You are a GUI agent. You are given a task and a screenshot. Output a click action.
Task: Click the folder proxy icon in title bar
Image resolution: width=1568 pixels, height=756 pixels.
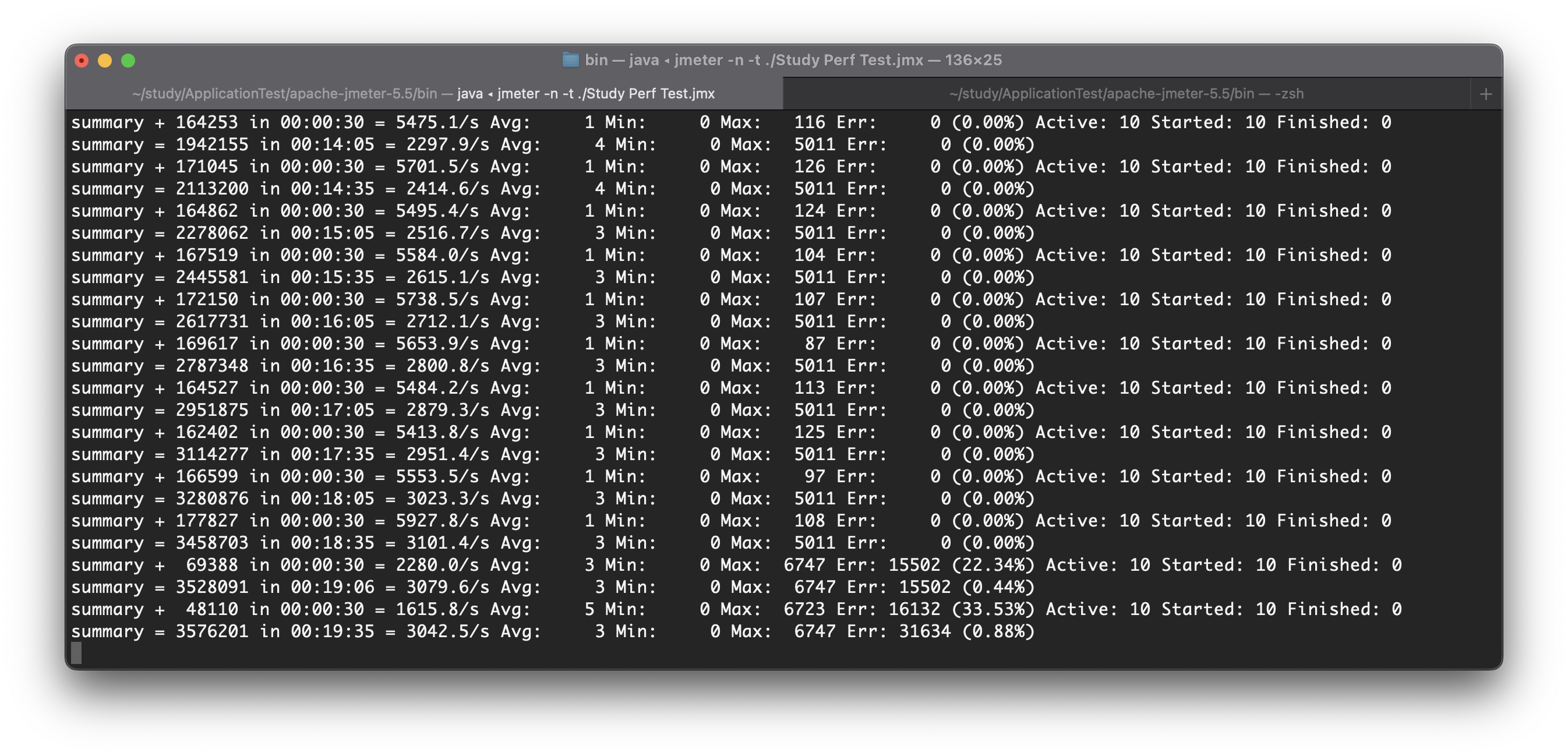570,59
